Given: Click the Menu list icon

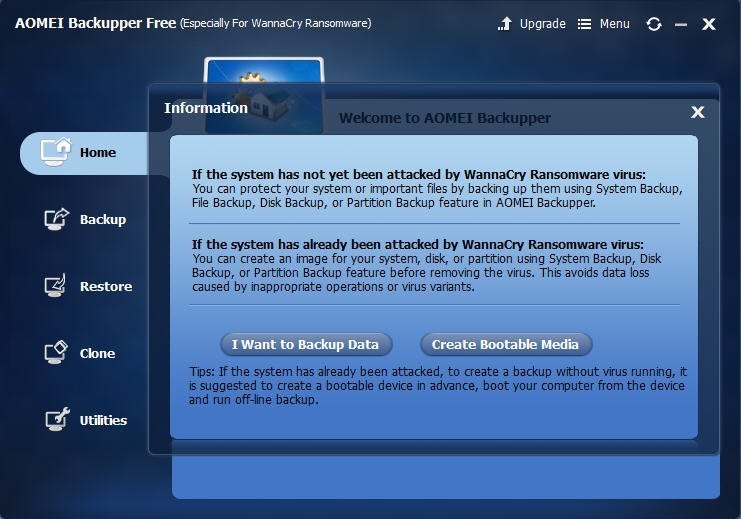Looking at the screenshot, I should pos(584,24).
